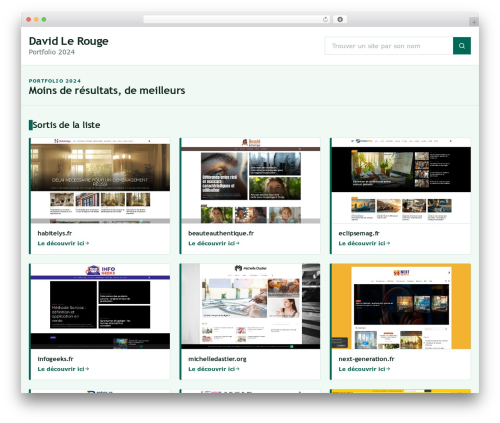Open the habitelys.fr screenshot thumbnail
The width and height of the screenshot is (500, 423).
100,181
